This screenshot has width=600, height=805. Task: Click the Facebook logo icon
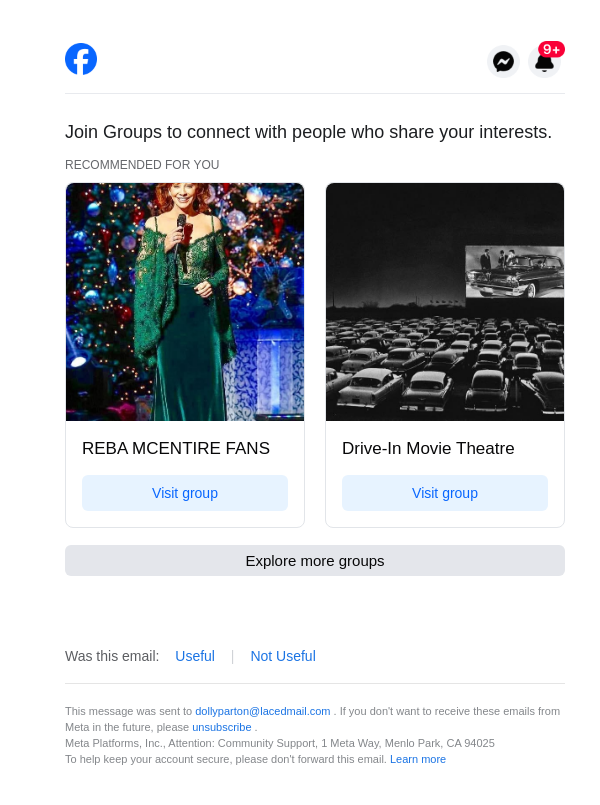click(81, 59)
